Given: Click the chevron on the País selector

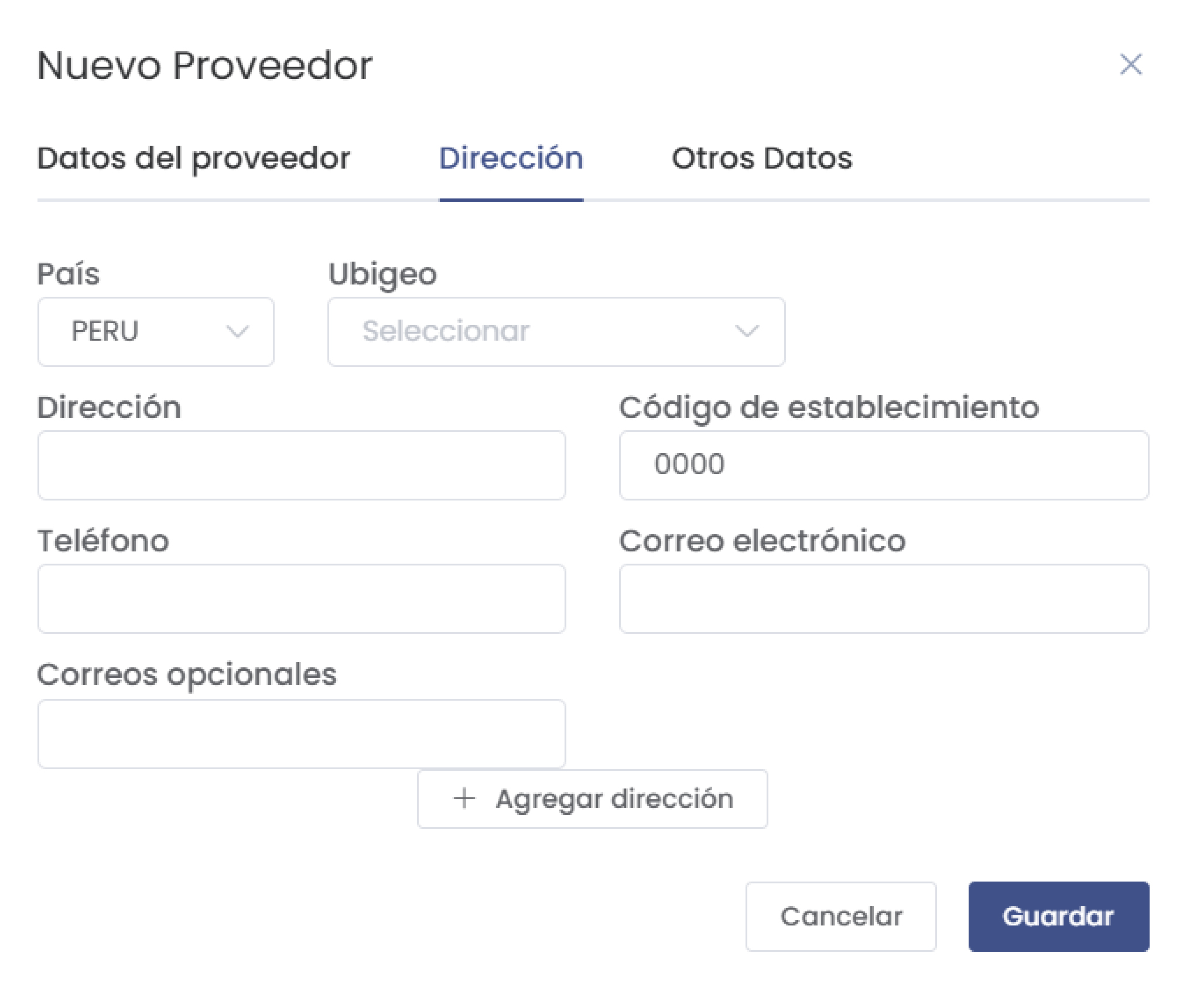Looking at the screenshot, I should coord(238,332).
